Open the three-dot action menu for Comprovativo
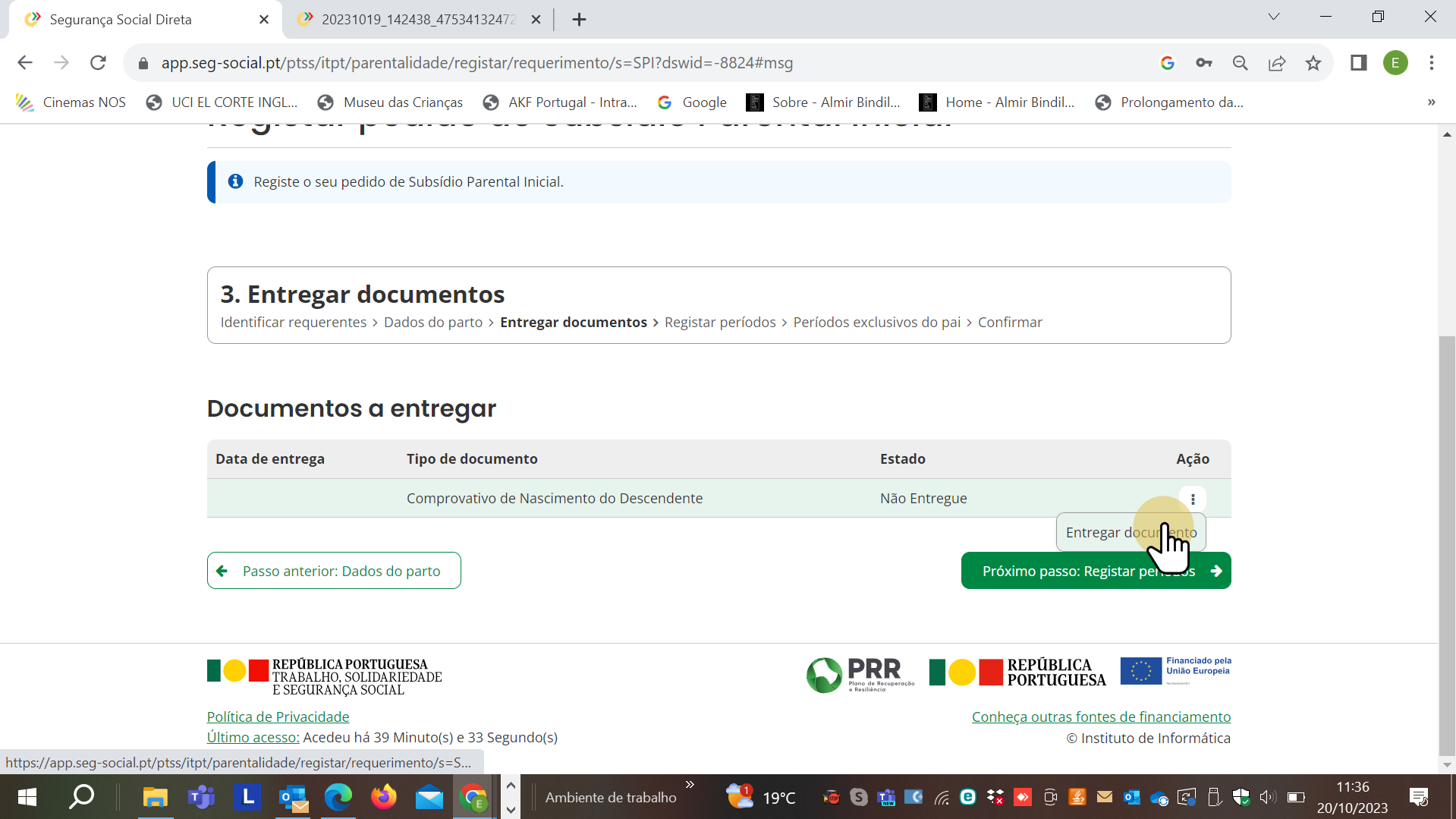Image resolution: width=1456 pixels, height=819 pixels. (x=1193, y=499)
